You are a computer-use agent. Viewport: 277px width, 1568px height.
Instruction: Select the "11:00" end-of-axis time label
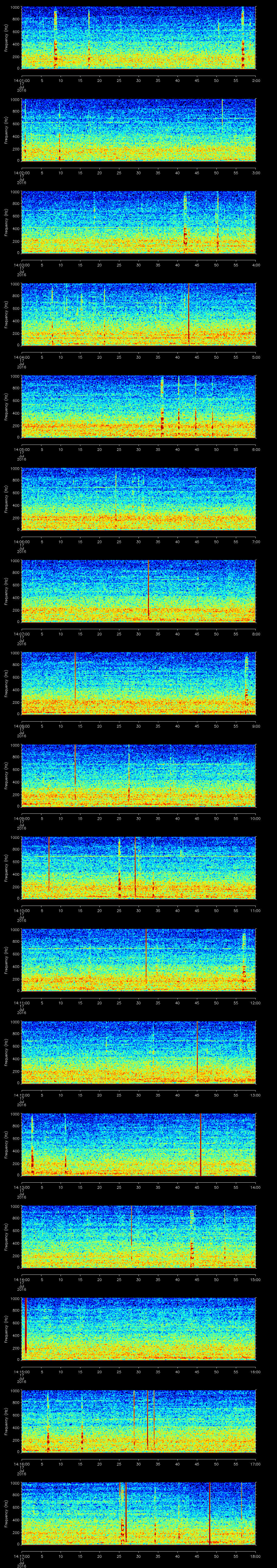256,910
